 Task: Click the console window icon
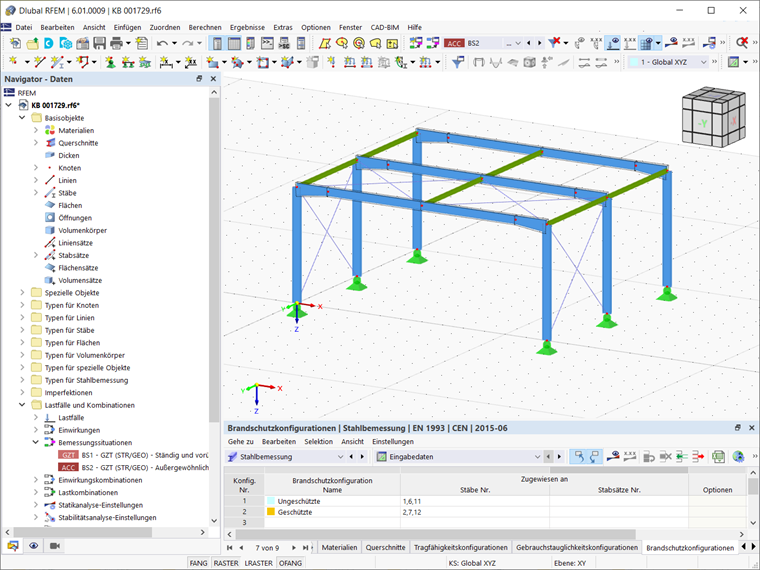(x=267, y=43)
